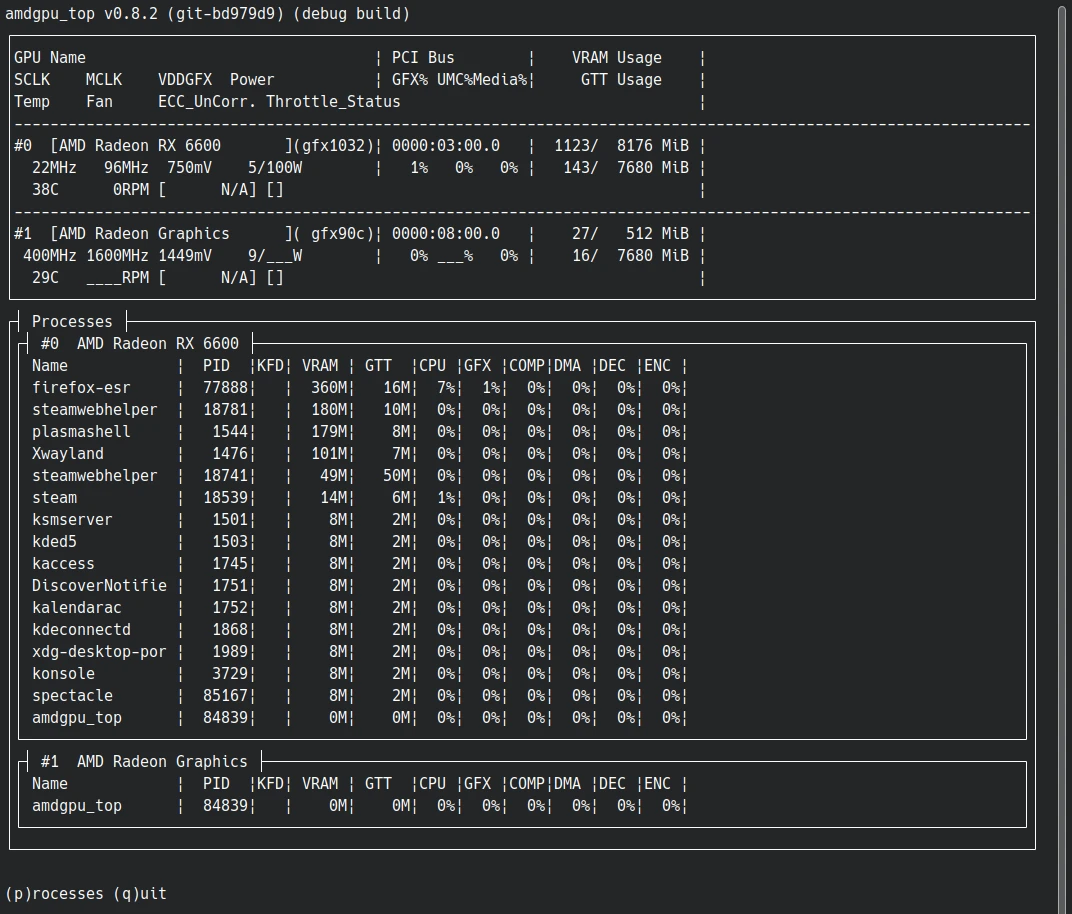Click the 27/ 512 MiB VRAM usage
The height and width of the screenshot is (914, 1072).
pos(630,234)
